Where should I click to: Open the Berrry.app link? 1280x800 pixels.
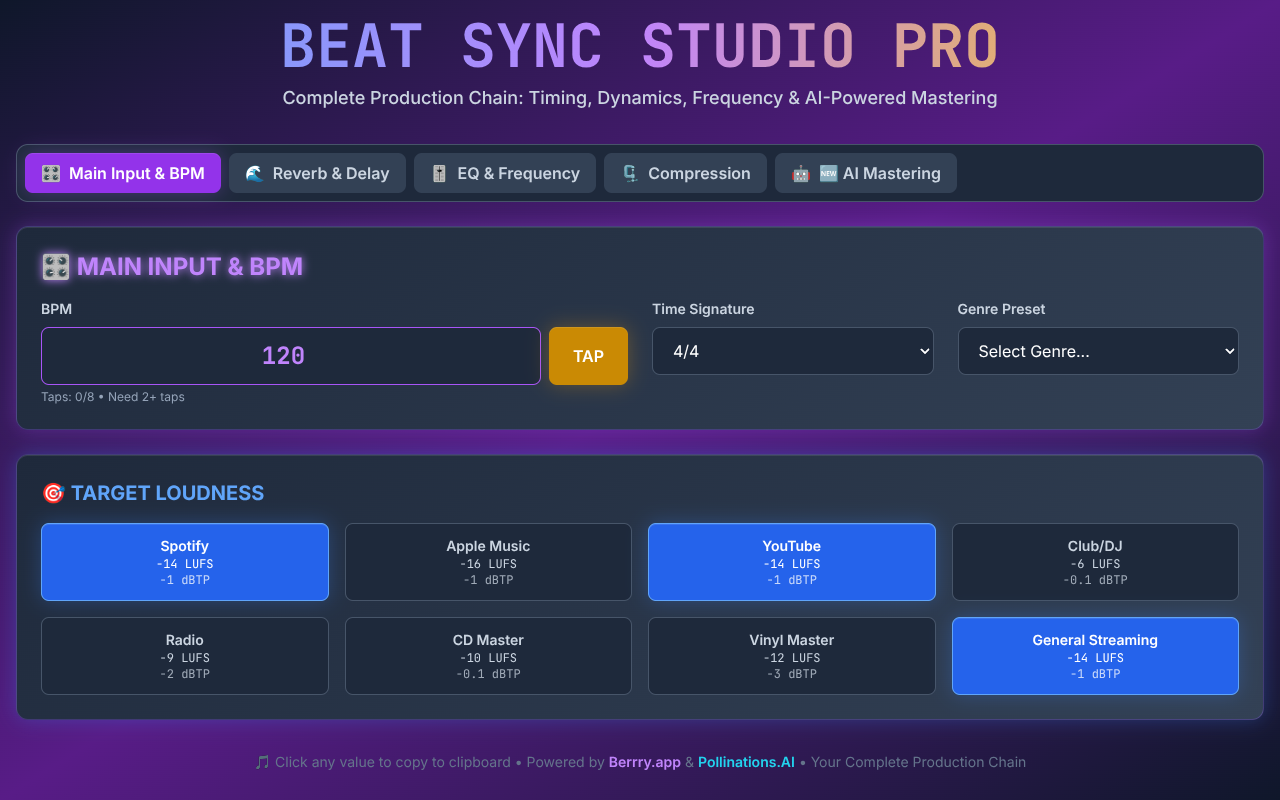(x=644, y=762)
